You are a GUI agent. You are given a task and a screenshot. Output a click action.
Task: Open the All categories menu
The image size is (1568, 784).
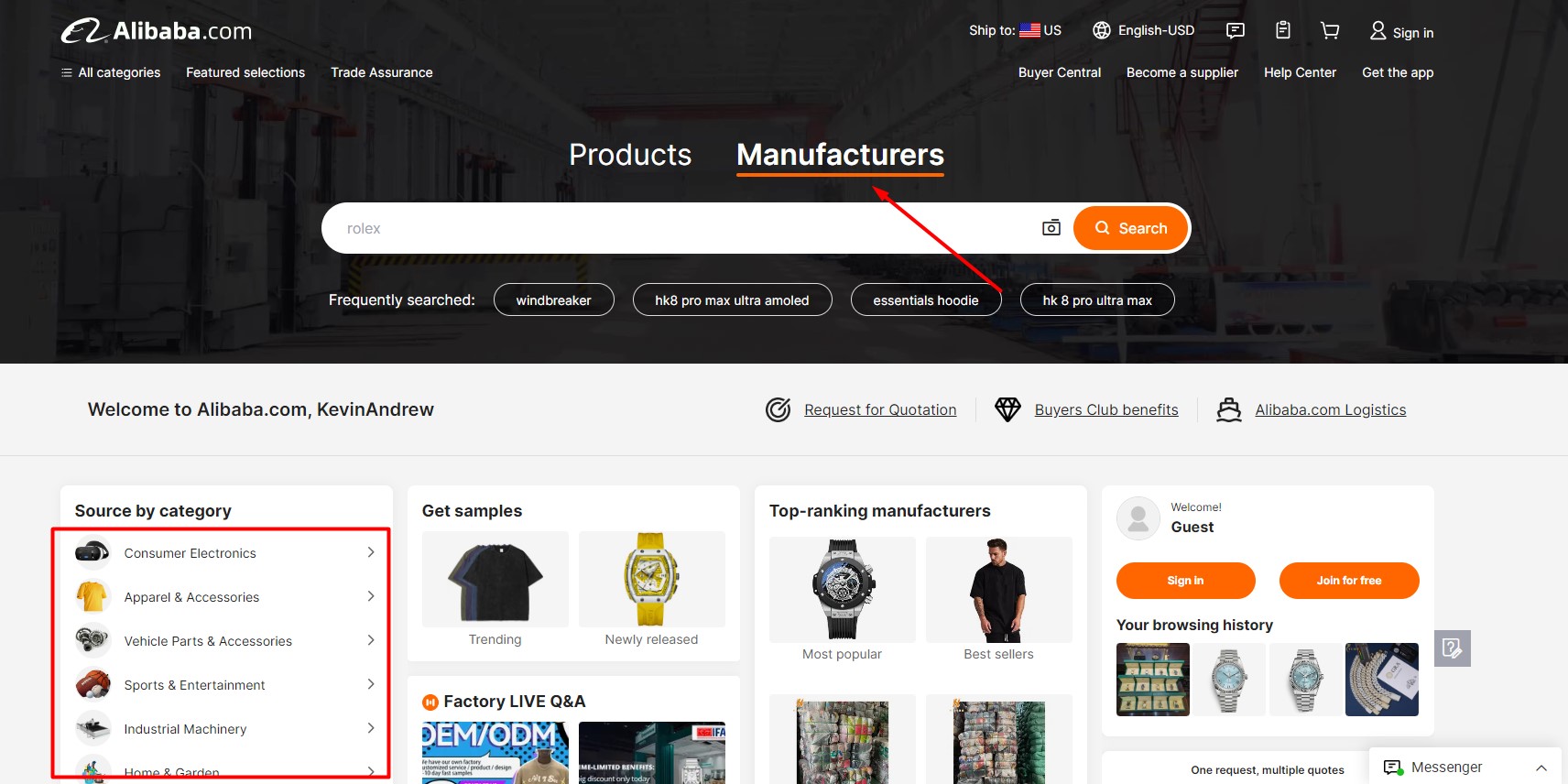point(111,72)
